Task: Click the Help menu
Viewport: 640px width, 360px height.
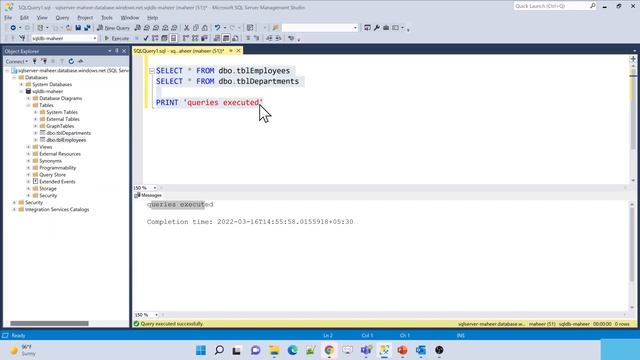Action: point(152,18)
